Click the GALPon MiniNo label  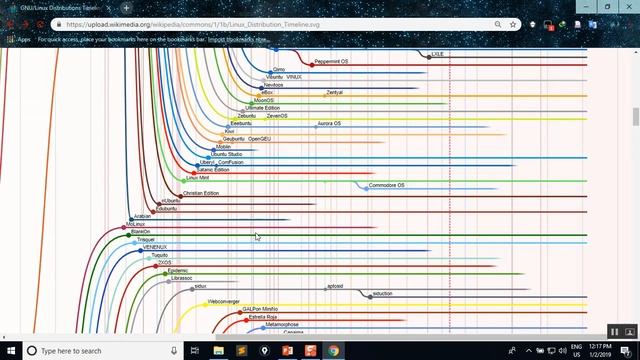coord(260,309)
